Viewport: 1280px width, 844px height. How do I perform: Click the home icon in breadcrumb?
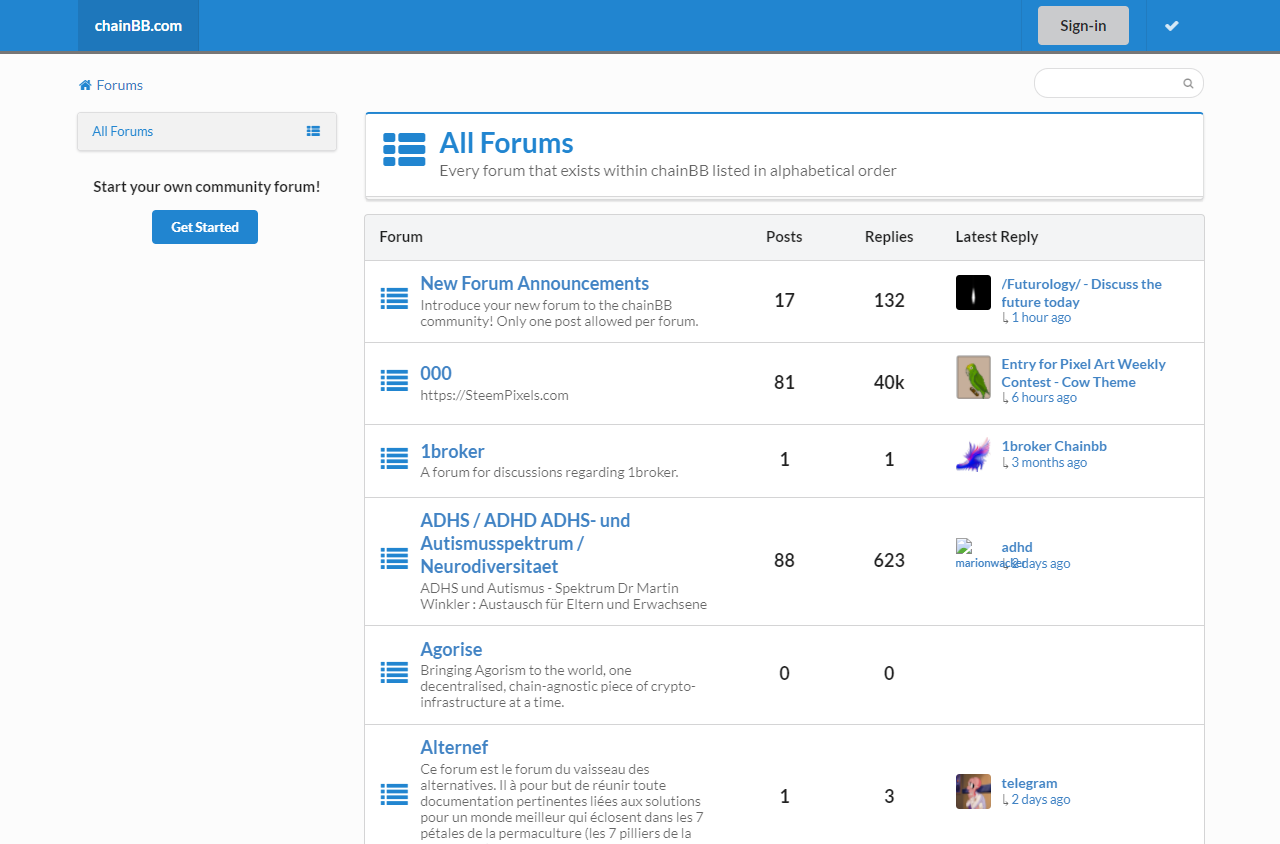tap(85, 85)
